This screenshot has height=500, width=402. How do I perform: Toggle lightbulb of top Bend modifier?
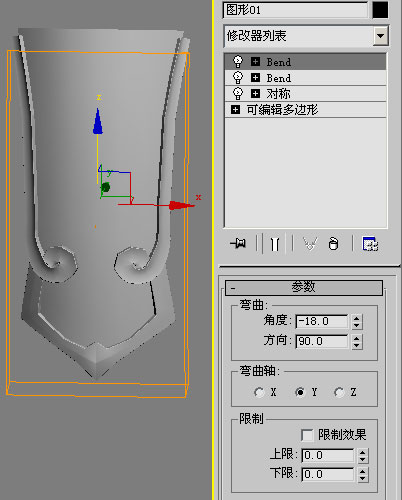click(238, 62)
